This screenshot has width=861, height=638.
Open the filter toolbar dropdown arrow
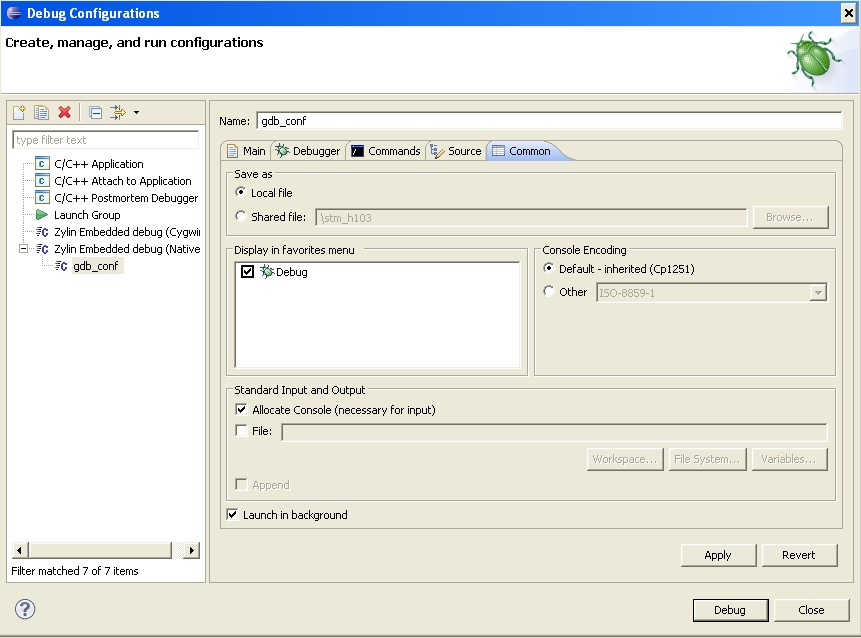click(x=136, y=113)
